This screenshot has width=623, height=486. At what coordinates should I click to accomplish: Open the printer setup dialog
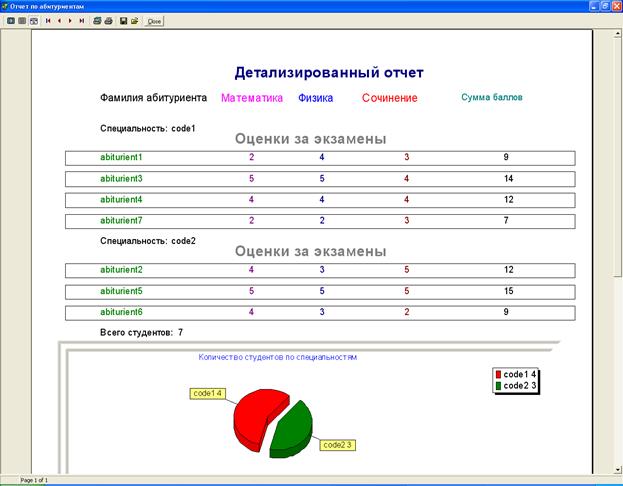(97, 20)
